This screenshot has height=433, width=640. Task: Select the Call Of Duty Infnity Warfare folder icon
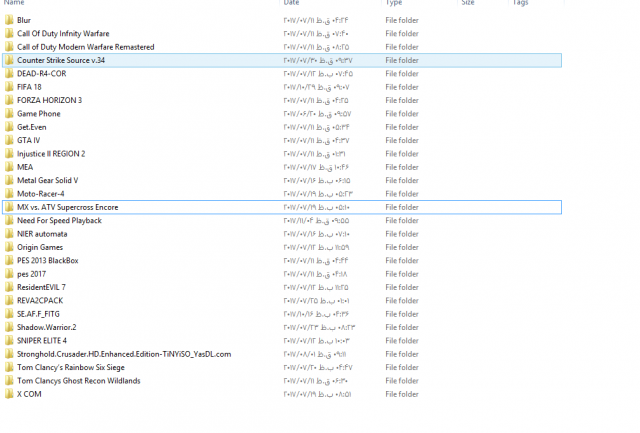click(x=9, y=33)
